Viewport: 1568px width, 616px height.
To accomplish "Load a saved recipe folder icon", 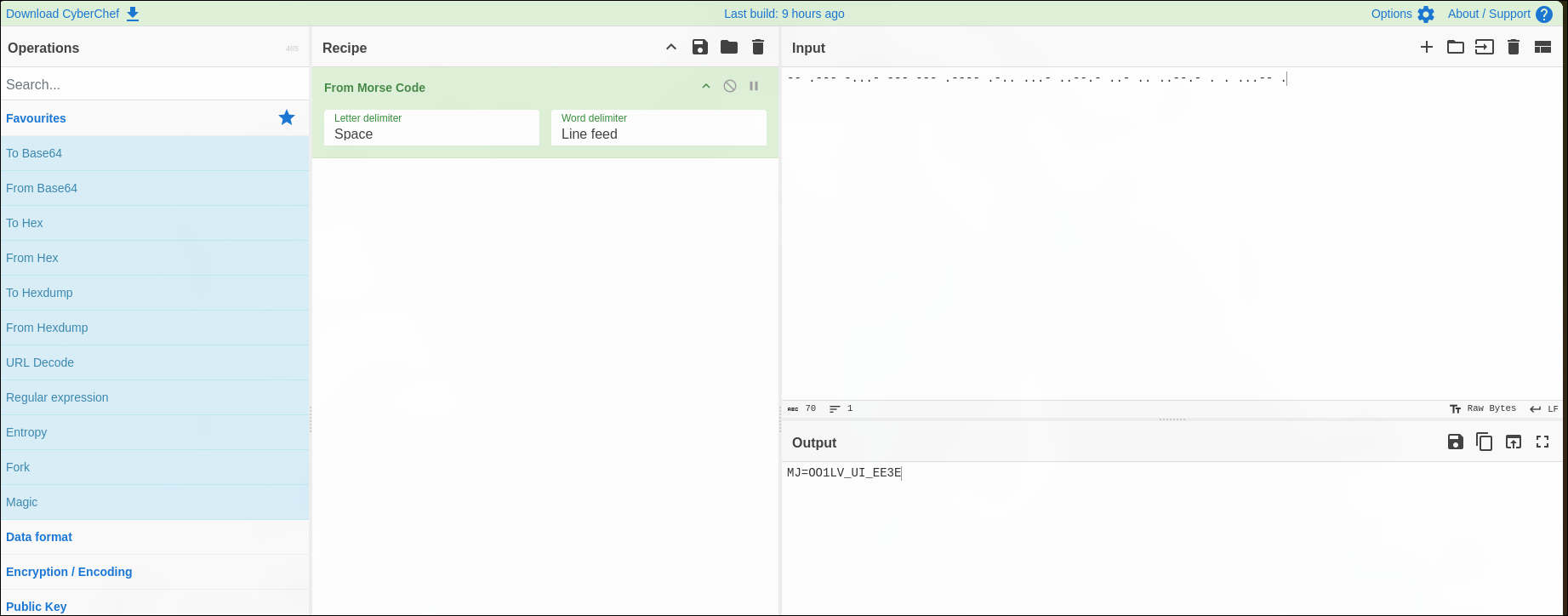I will [x=728, y=48].
